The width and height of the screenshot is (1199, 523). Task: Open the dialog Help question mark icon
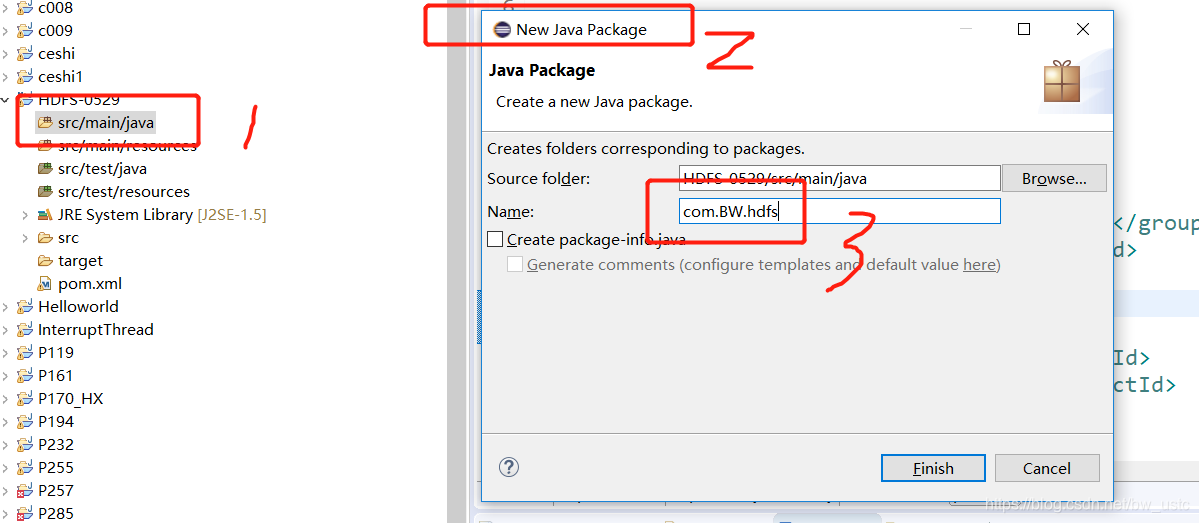pos(509,467)
